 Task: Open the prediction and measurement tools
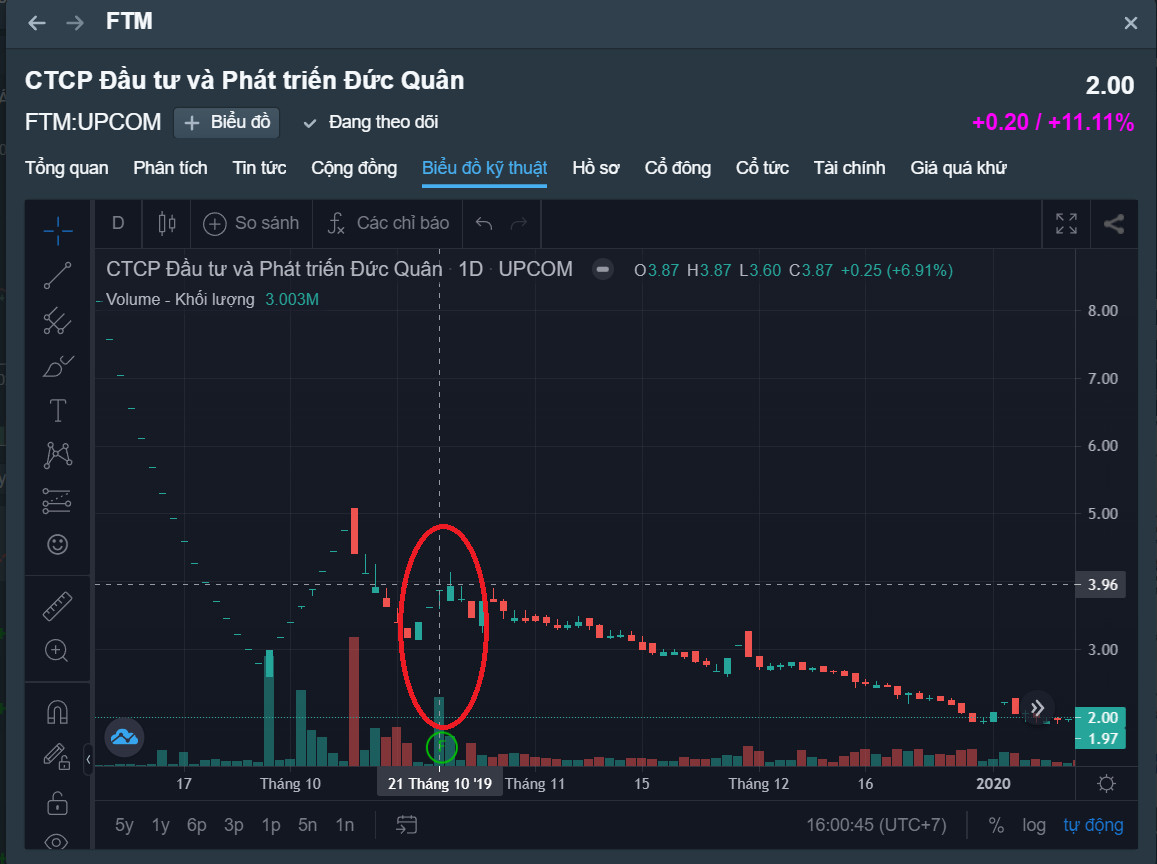[58, 501]
